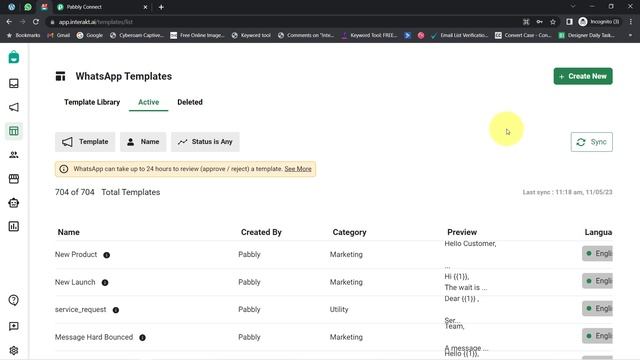
Task: Open the Template filter
Action: (x=85, y=142)
